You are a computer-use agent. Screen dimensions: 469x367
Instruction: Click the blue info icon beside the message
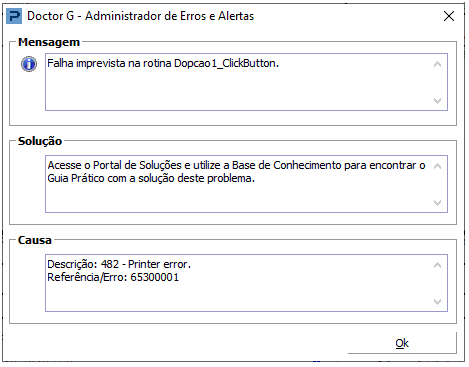(x=29, y=64)
